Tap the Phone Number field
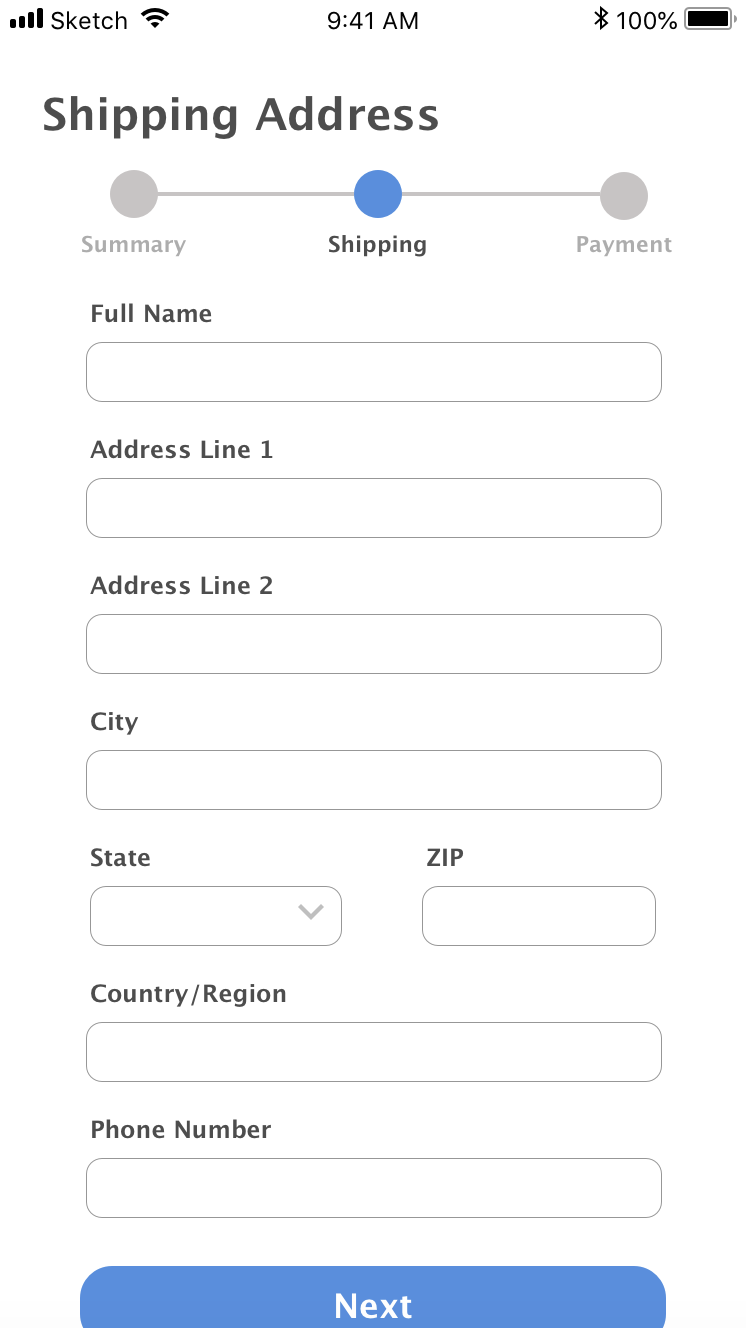This screenshot has height=1328, width=746. [x=374, y=1188]
